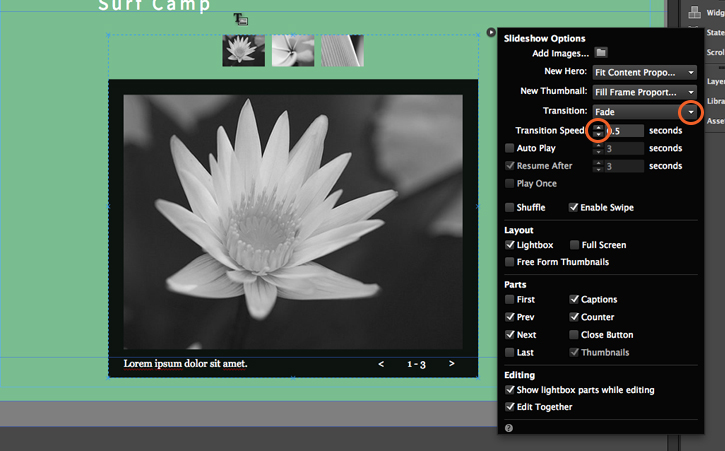Uncheck the Captions part
This screenshot has height=451, width=725.
(574, 299)
